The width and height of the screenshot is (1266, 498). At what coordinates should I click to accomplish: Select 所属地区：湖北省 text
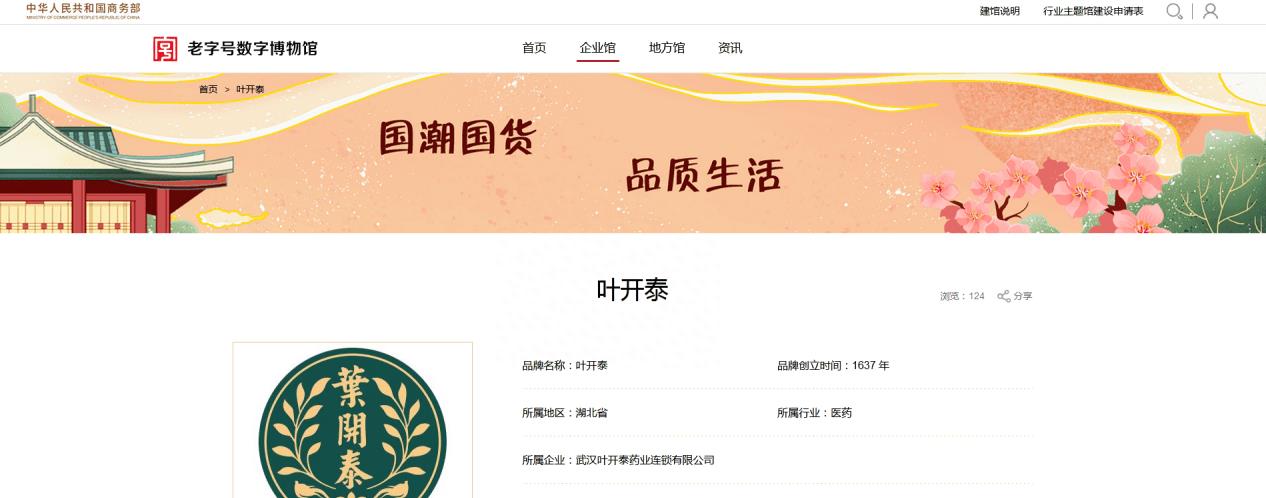click(565, 413)
